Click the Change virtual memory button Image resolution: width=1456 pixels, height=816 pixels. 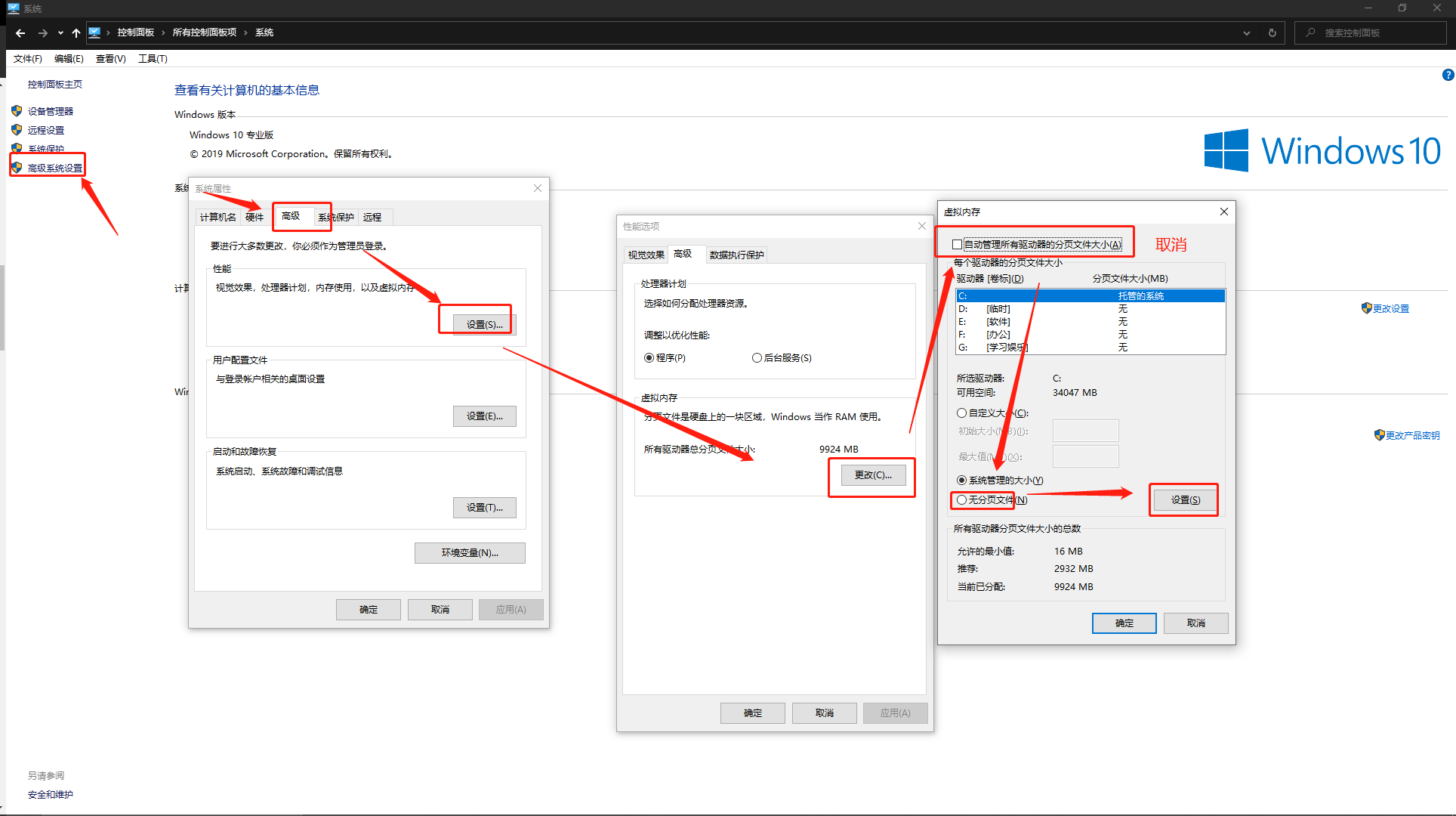click(872, 475)
